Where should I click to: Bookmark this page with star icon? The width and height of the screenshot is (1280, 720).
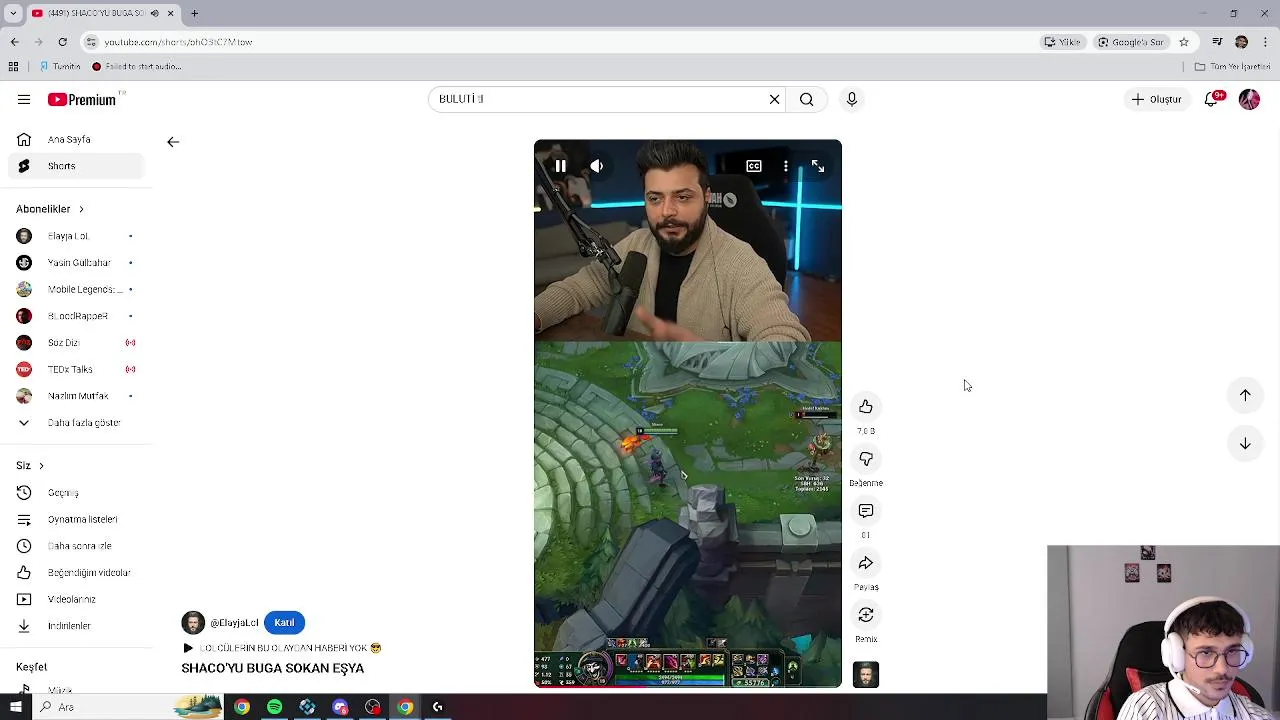coord(1184,42)
